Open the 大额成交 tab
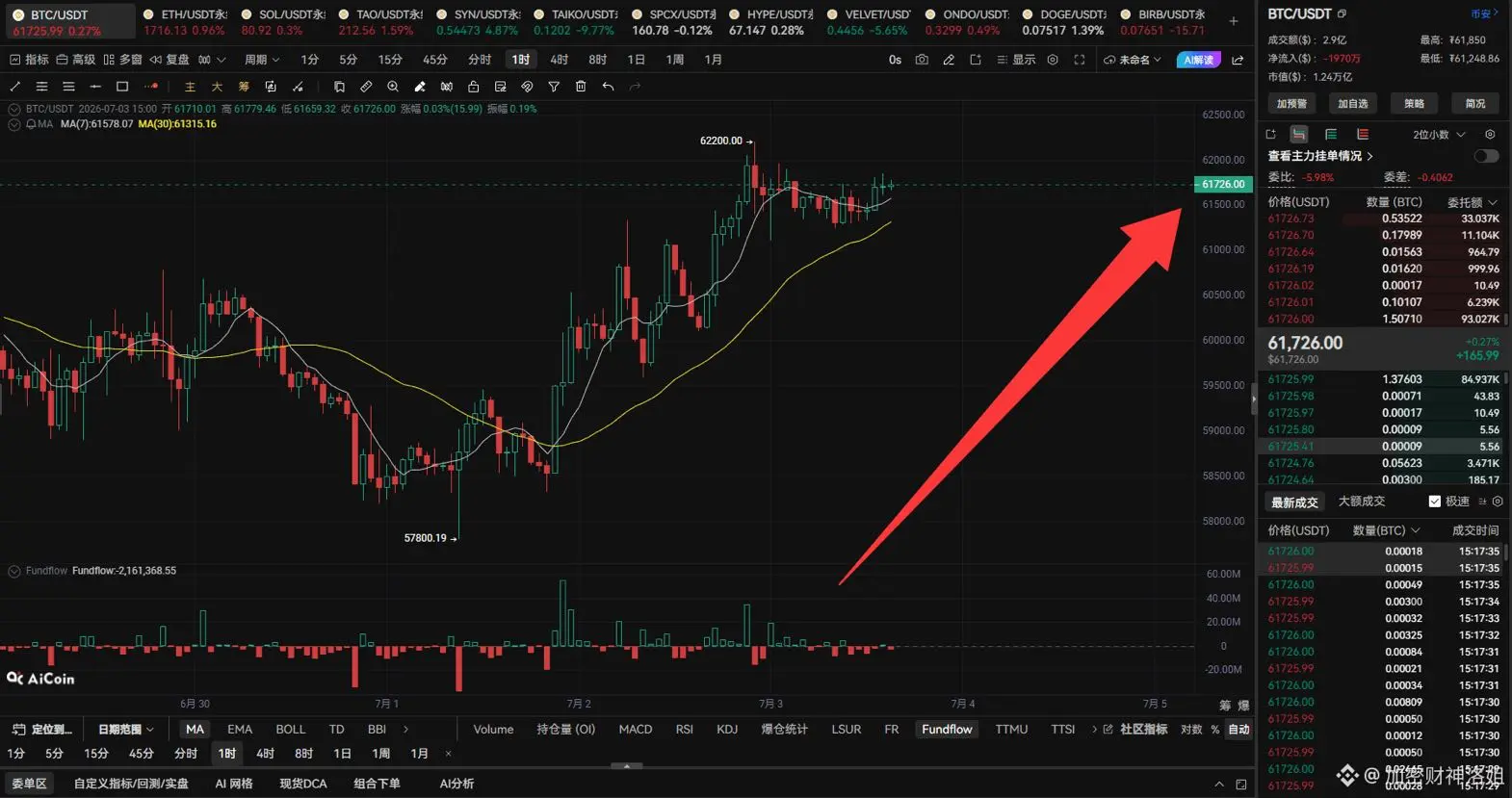 click(1361, 502)
